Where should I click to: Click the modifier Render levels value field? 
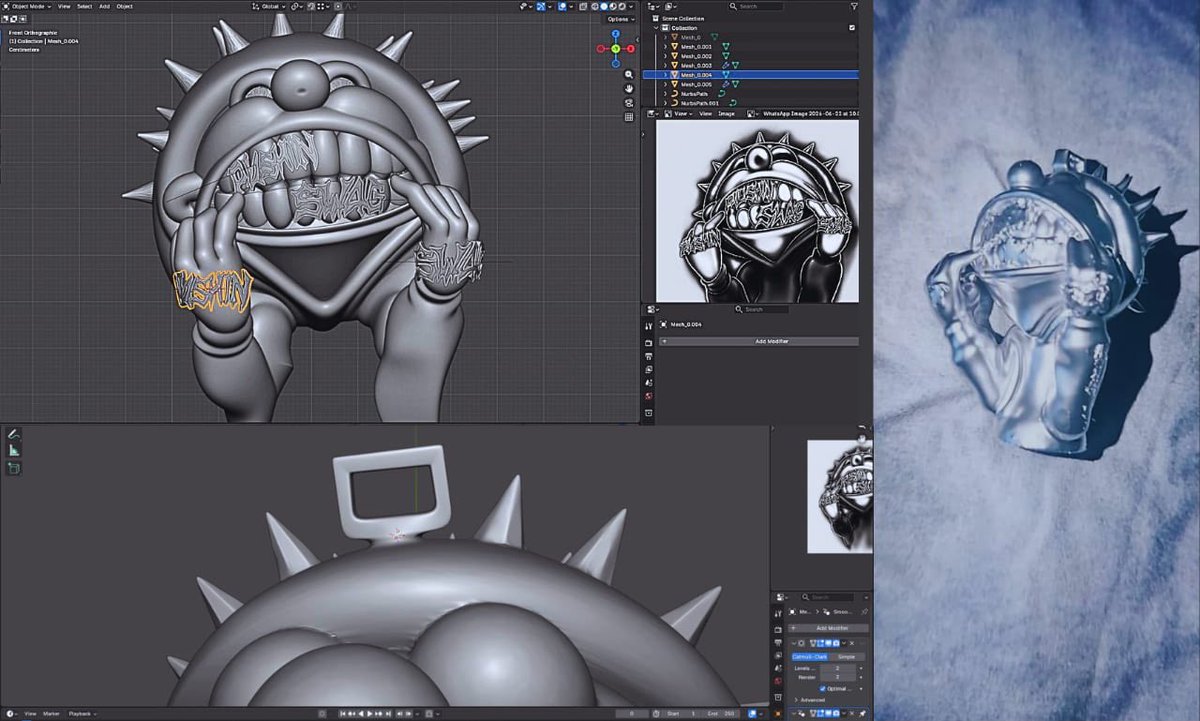pos(837,677)
